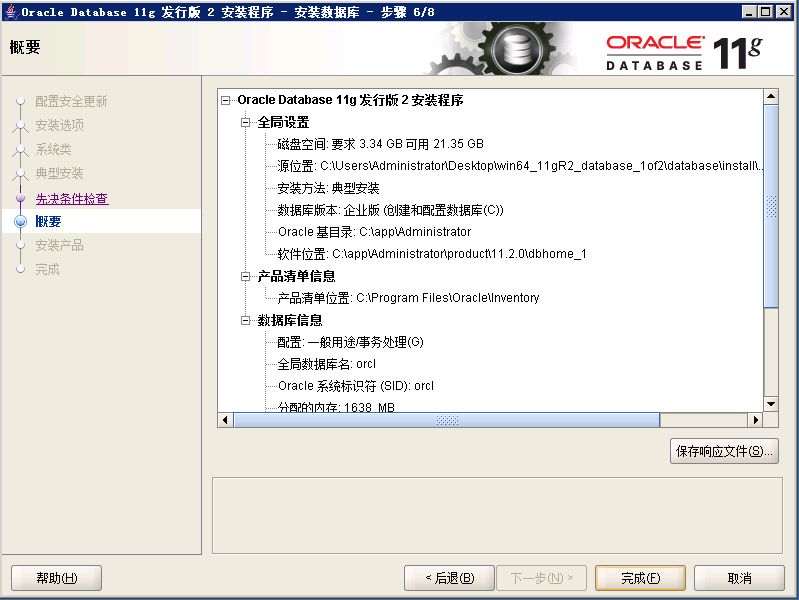
Task: Go back with 后退(B) button
Action: 446,578
